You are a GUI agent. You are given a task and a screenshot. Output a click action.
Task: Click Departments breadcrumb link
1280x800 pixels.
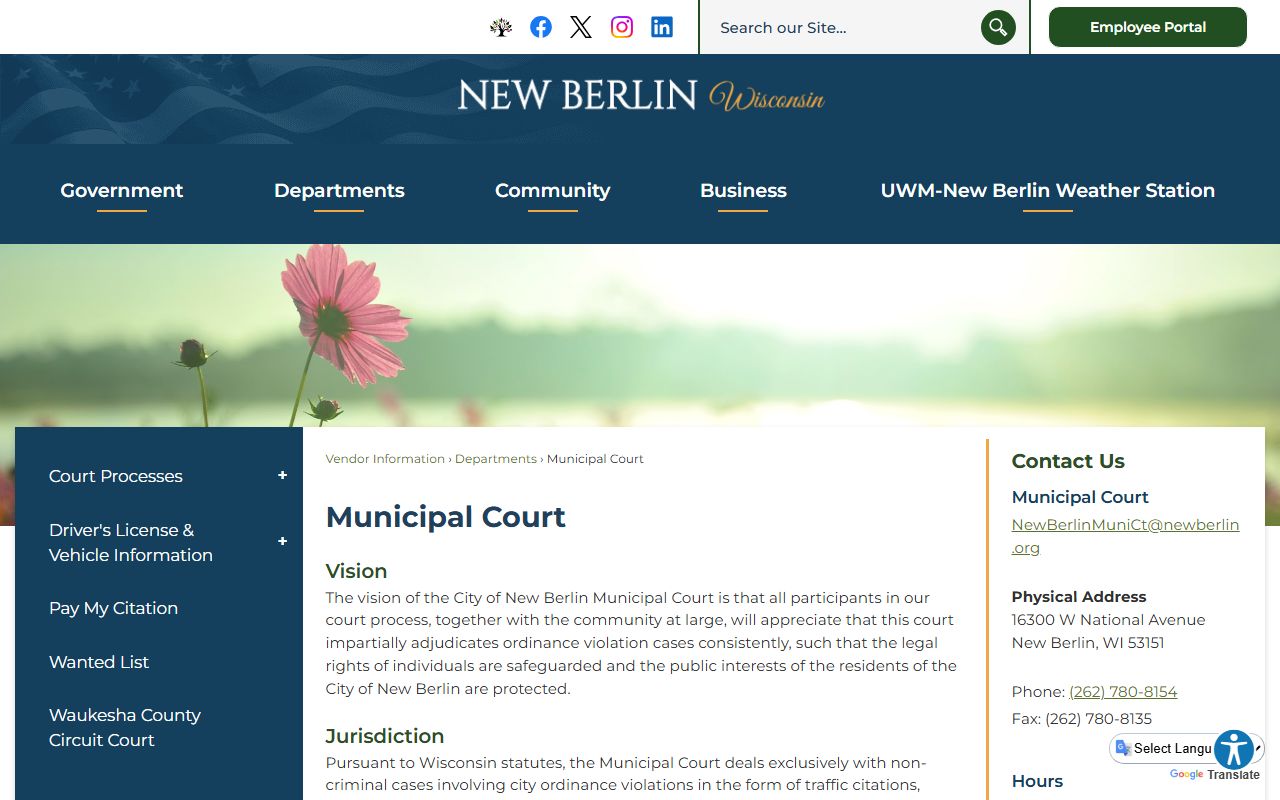496,459
